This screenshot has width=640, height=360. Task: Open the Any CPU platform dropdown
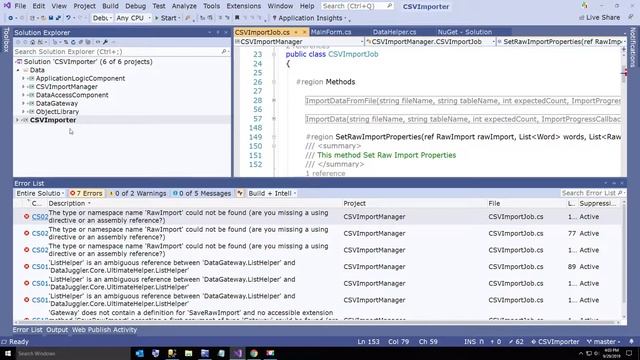point(133,18)
